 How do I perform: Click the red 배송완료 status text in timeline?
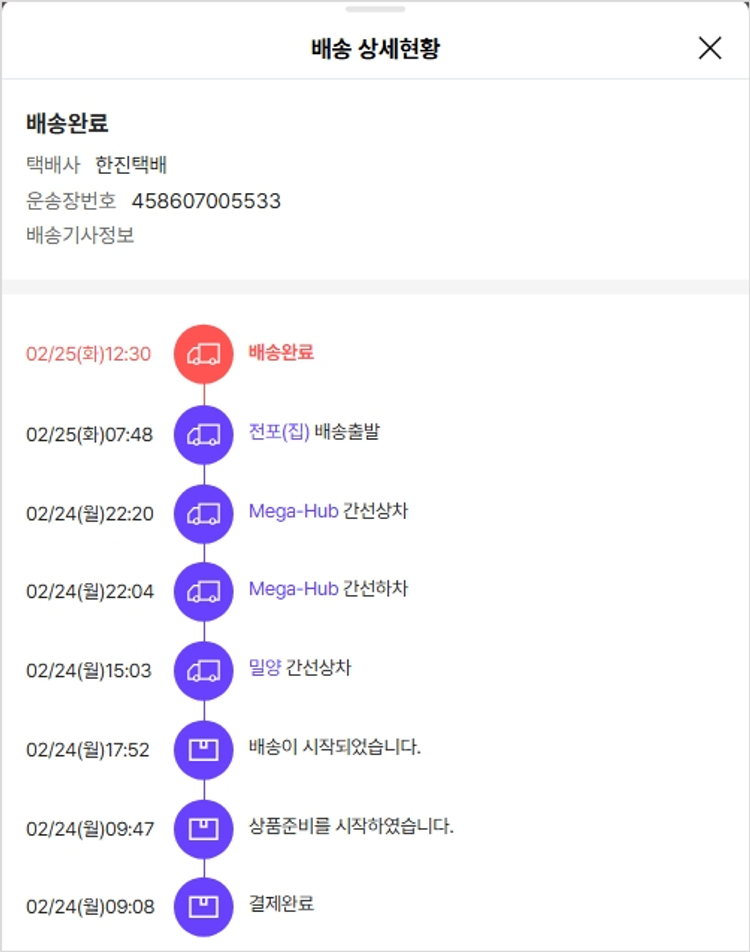click(281, 353)
